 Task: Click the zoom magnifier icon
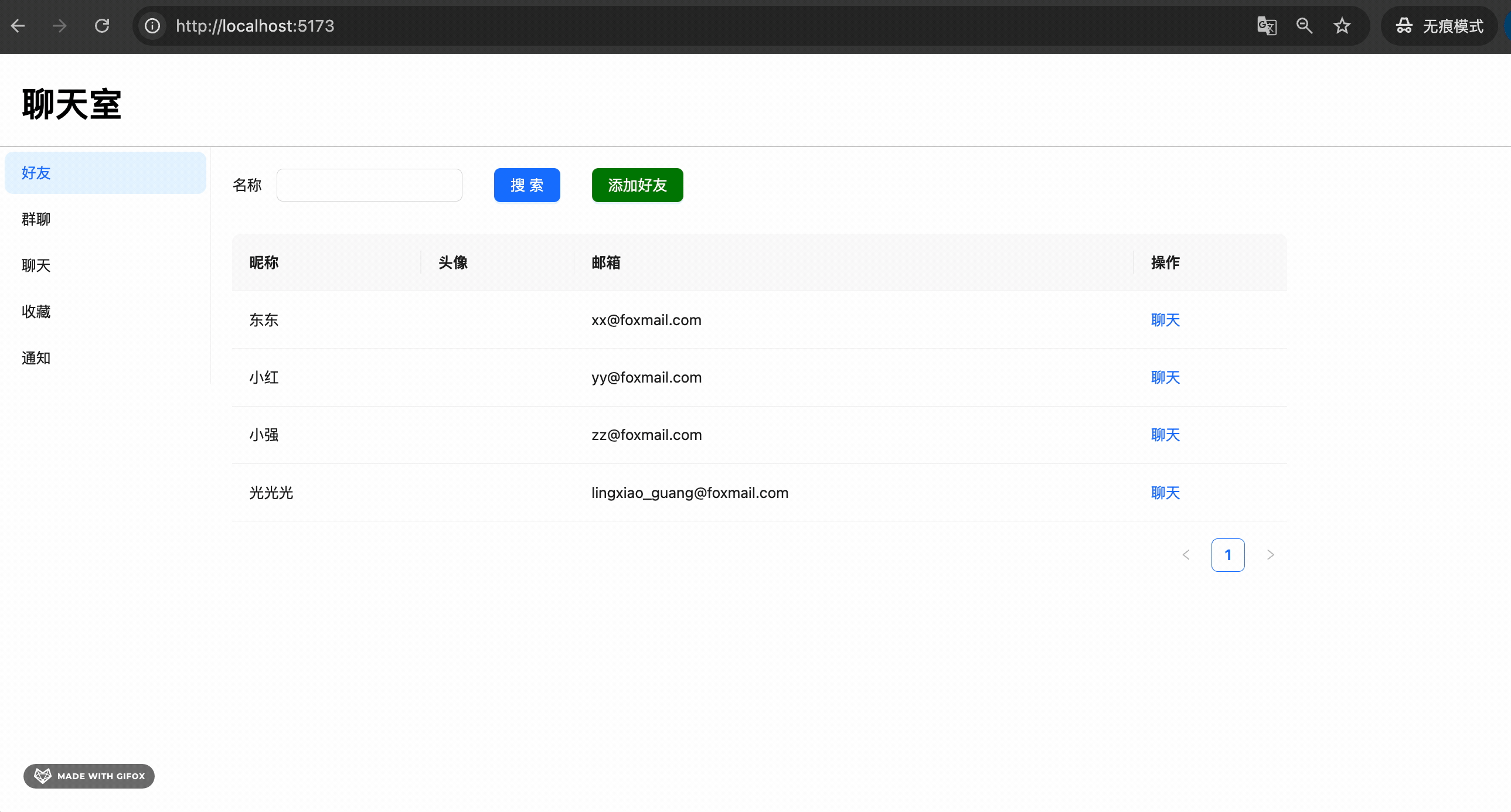coord(1304,26)
